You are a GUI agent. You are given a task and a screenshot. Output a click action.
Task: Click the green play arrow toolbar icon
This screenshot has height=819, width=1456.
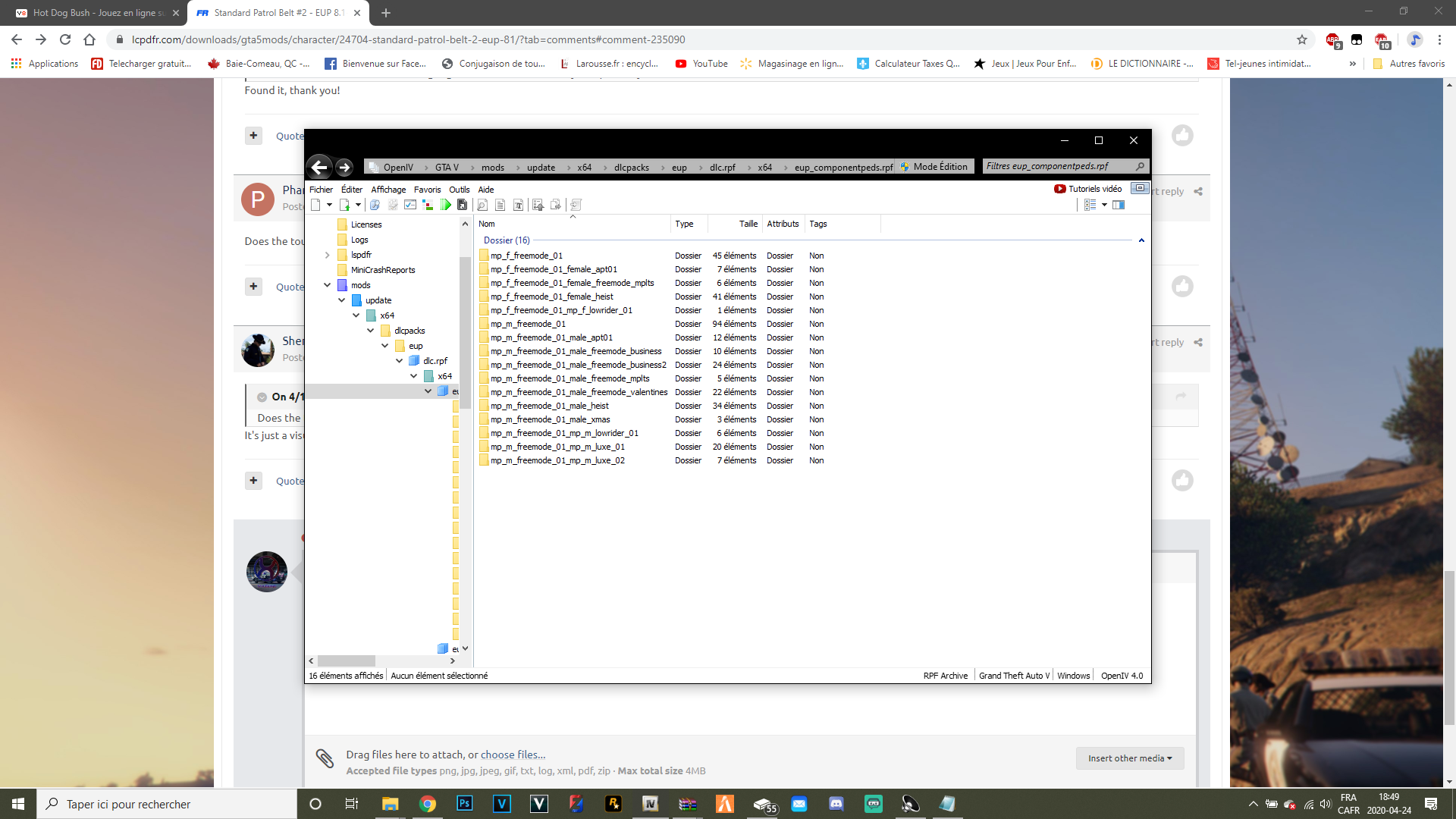point(446,205)
